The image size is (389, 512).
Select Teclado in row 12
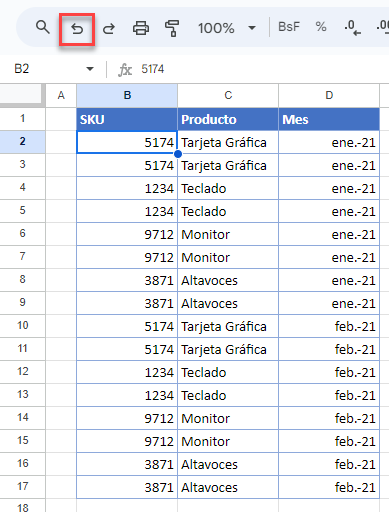click(x=228, y=372)
